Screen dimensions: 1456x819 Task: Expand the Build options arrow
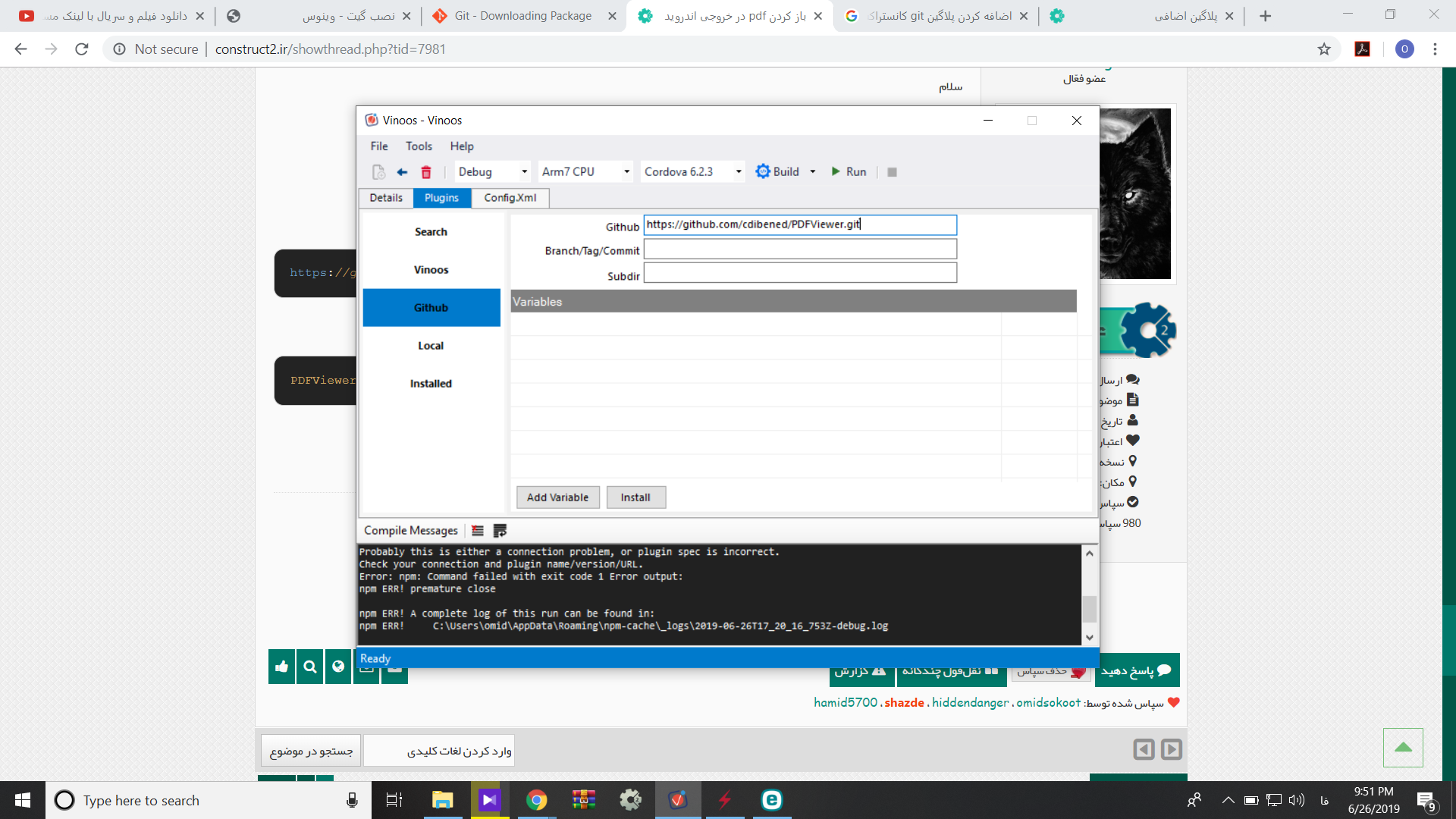(813, 171)
